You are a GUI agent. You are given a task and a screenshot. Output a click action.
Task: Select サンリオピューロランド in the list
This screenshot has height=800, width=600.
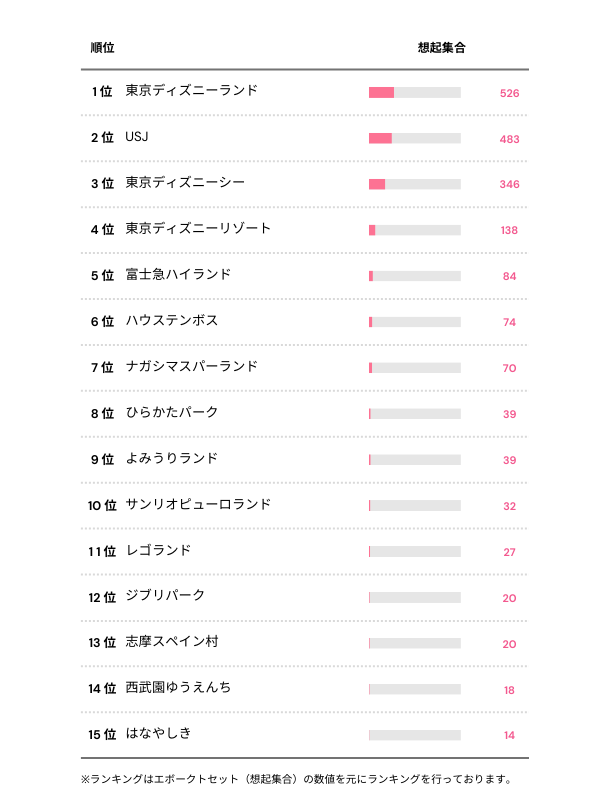click(x=198, y=505)
